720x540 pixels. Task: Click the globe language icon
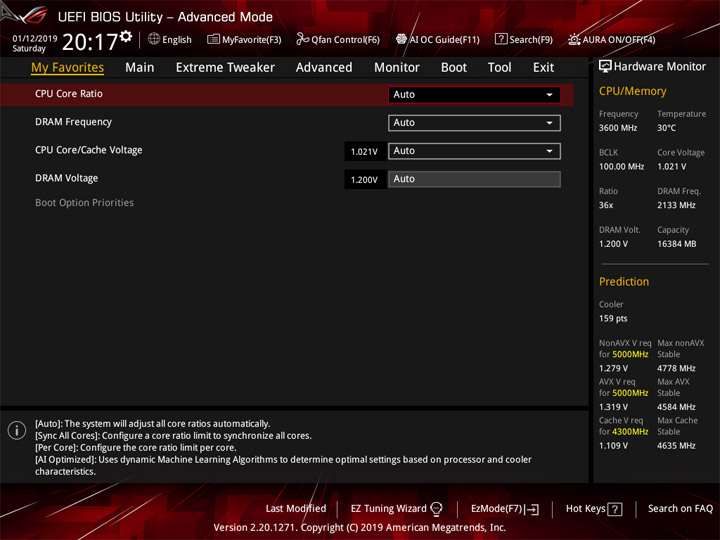click(x=154, y=39)
